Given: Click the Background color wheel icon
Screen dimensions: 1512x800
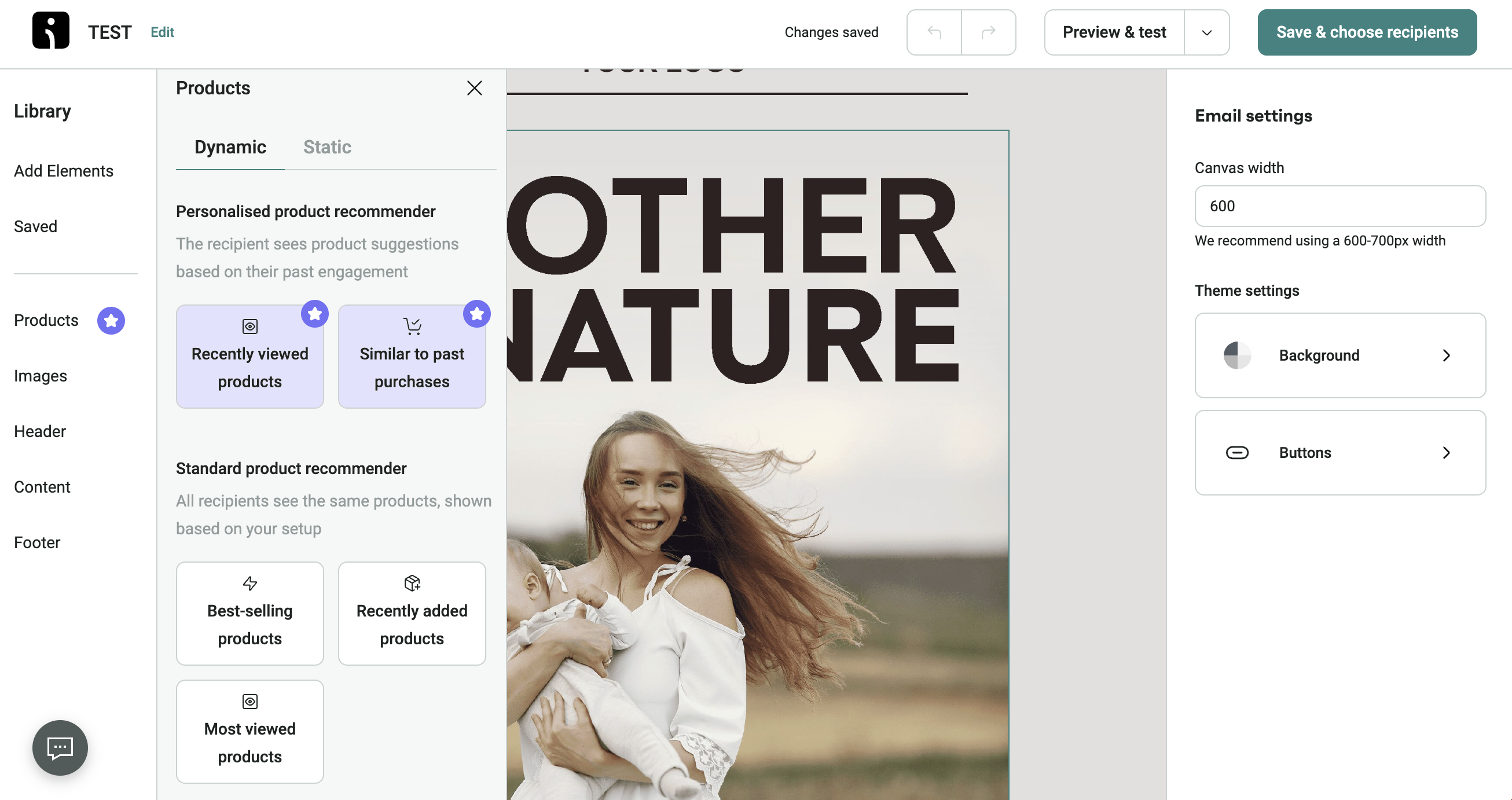Looking at the screenshot, I should tap(1236, 355).
